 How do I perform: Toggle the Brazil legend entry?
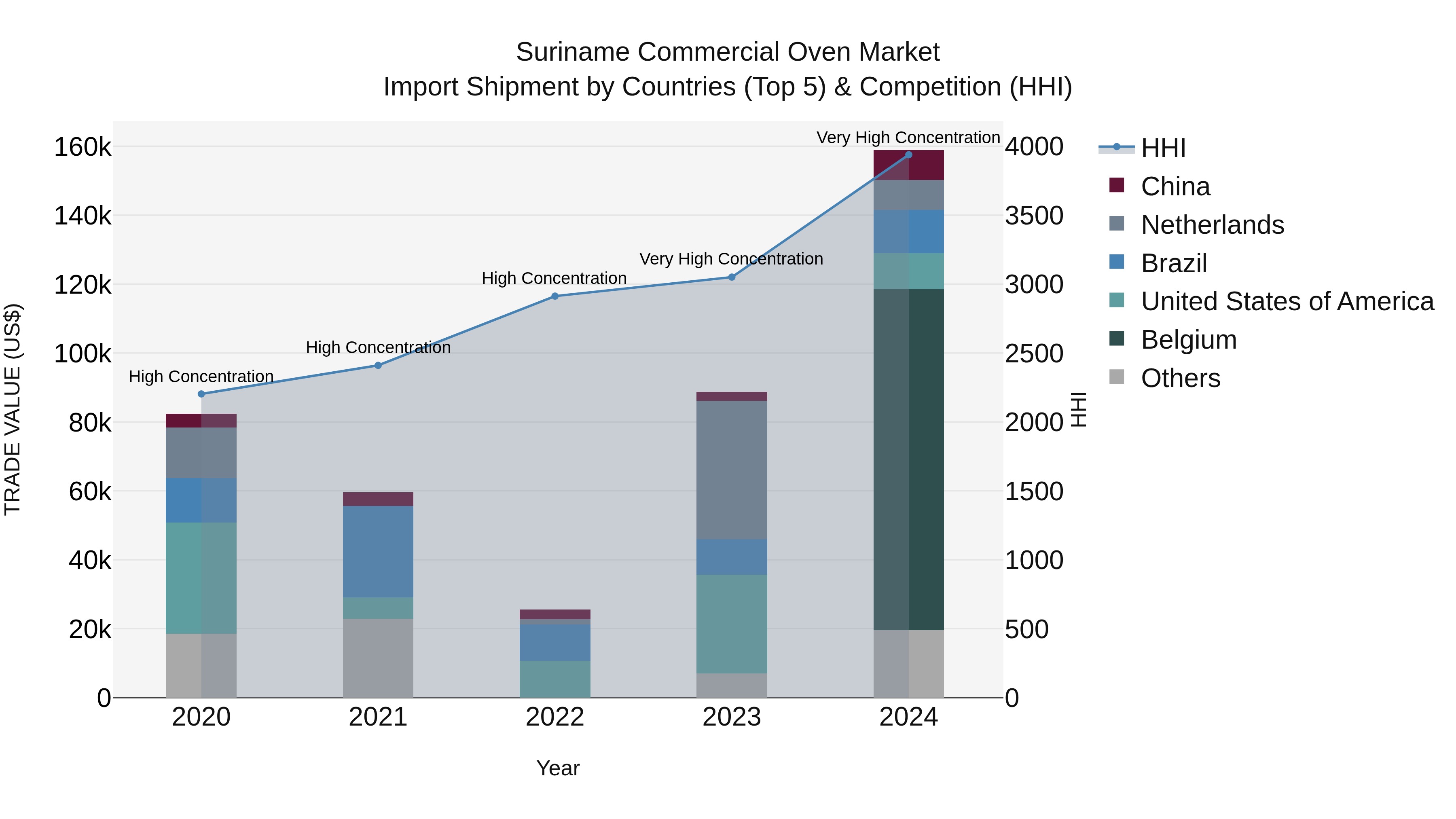tap(1158, 263)
